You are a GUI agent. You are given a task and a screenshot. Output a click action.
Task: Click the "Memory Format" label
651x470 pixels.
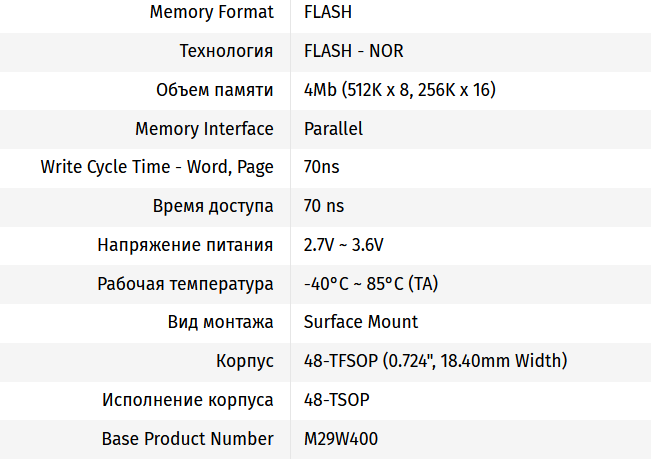[211, 12]
